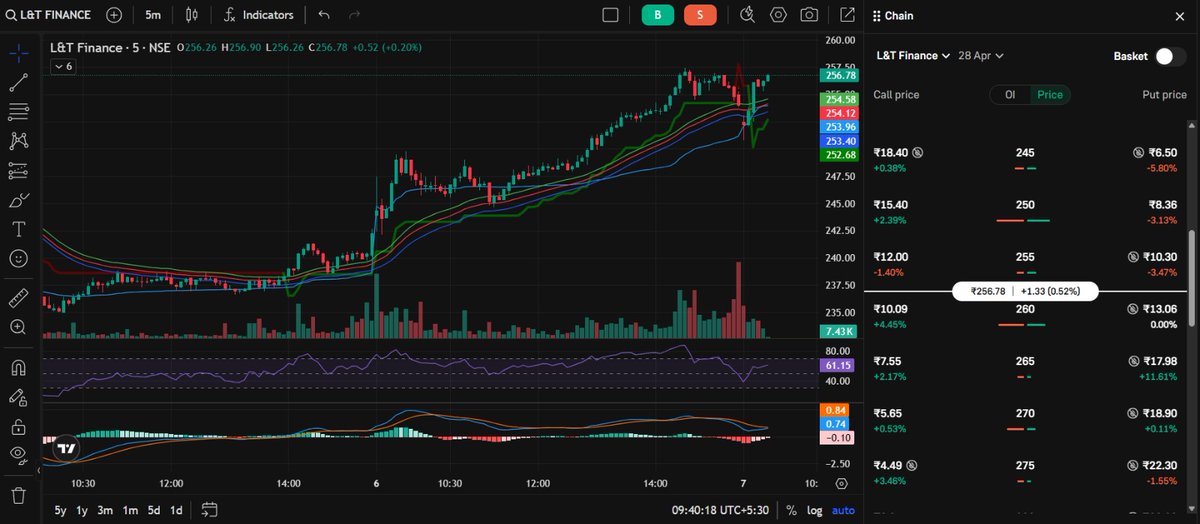Open the 28 Apr expiry dropdown
This screenshot has height=524, width=1200.
pos(981,56)
